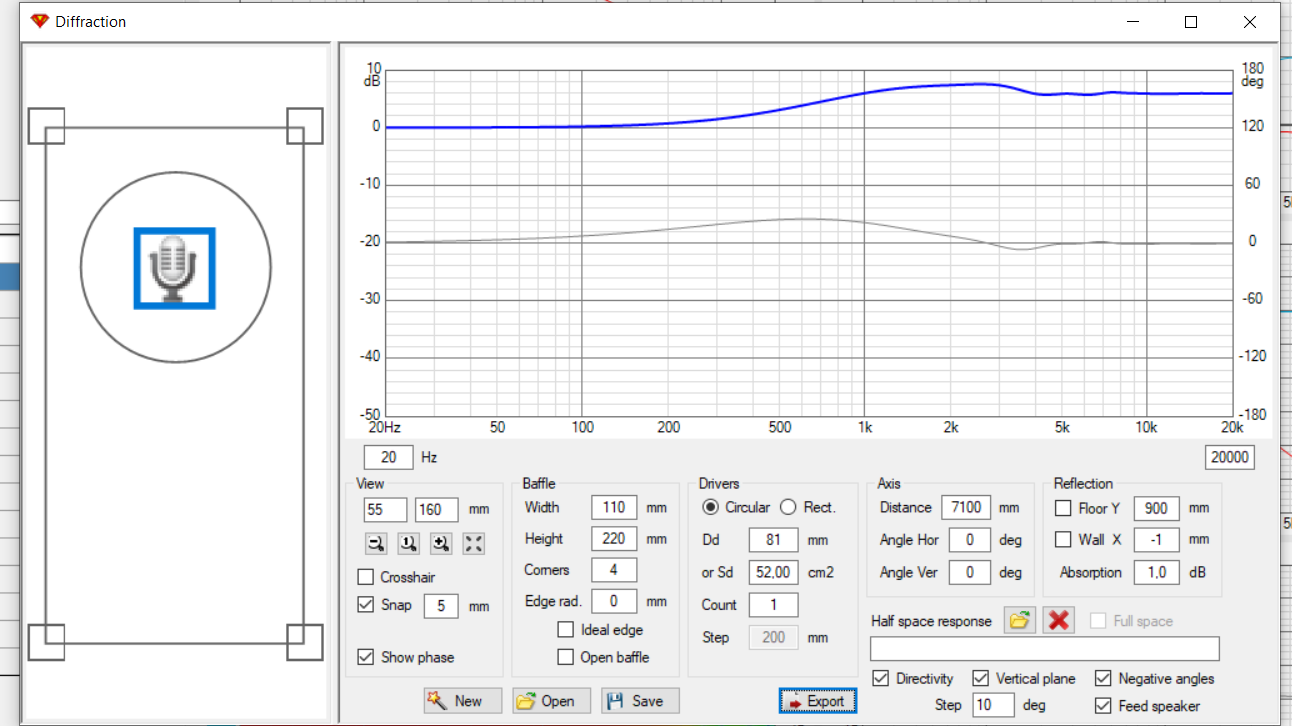1292x726 pixels.
Task: Click the directivity Step field showing 10
Action: tap(993, 705)
